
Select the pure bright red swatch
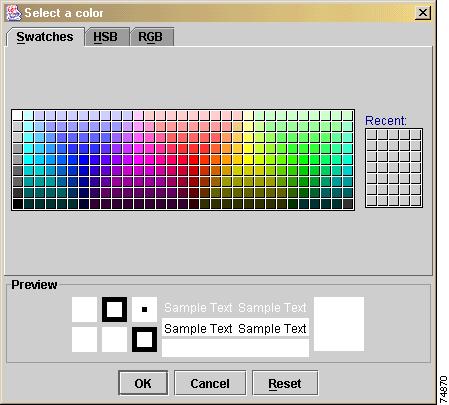point(194,159)
